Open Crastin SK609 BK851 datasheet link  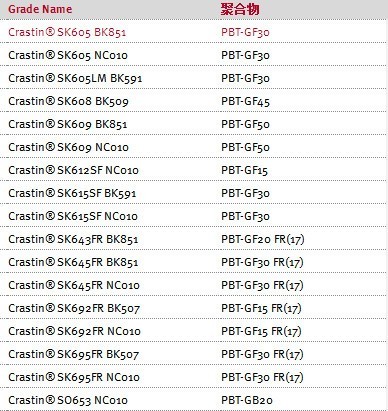[68, 124]
